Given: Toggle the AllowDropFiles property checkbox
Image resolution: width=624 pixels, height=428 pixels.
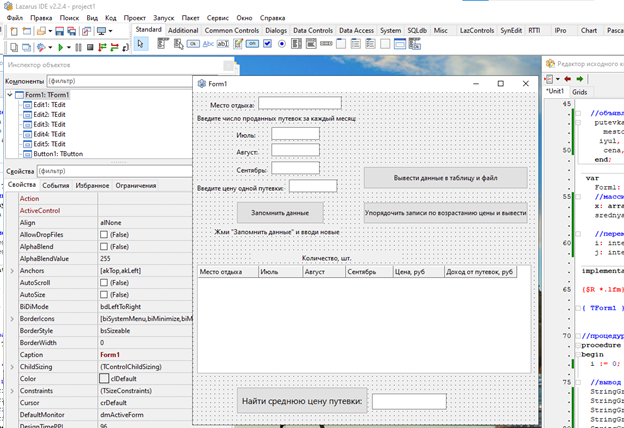Looking at the screenshot, I should (x=104, y=234).
